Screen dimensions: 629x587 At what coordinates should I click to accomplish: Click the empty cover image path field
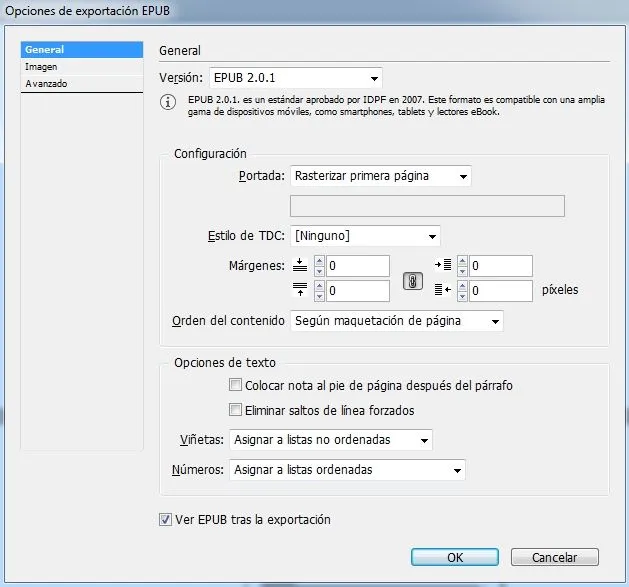click(x=427, y=206)
